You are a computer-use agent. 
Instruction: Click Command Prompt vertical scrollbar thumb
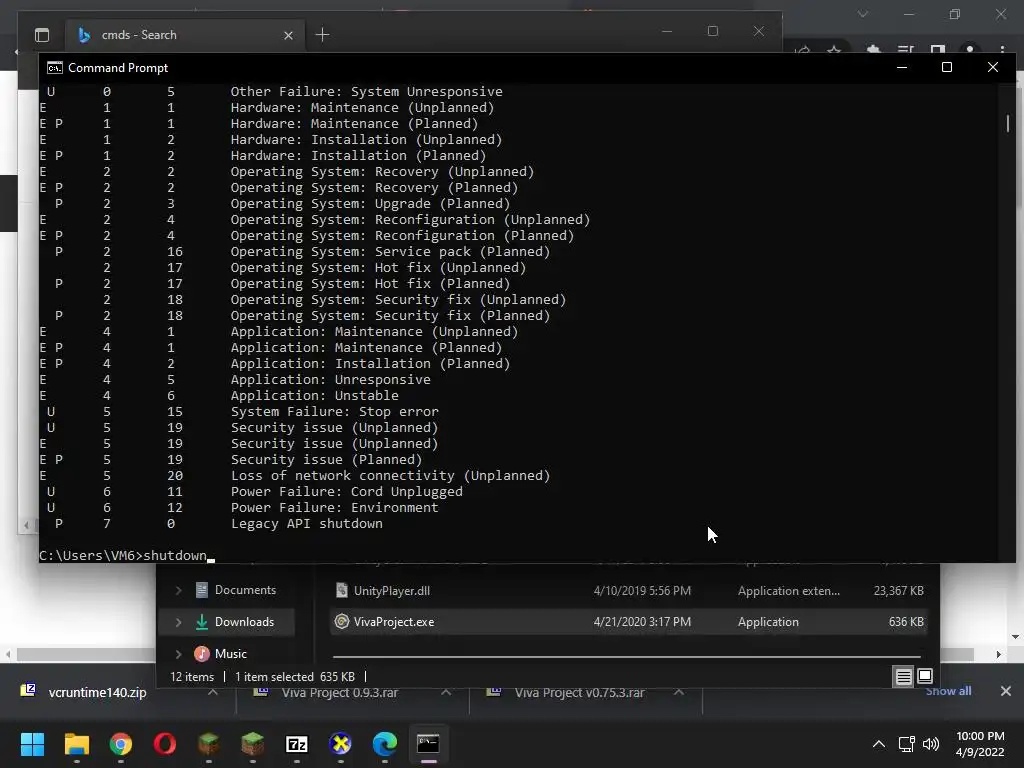click(x=1008, y=123)
